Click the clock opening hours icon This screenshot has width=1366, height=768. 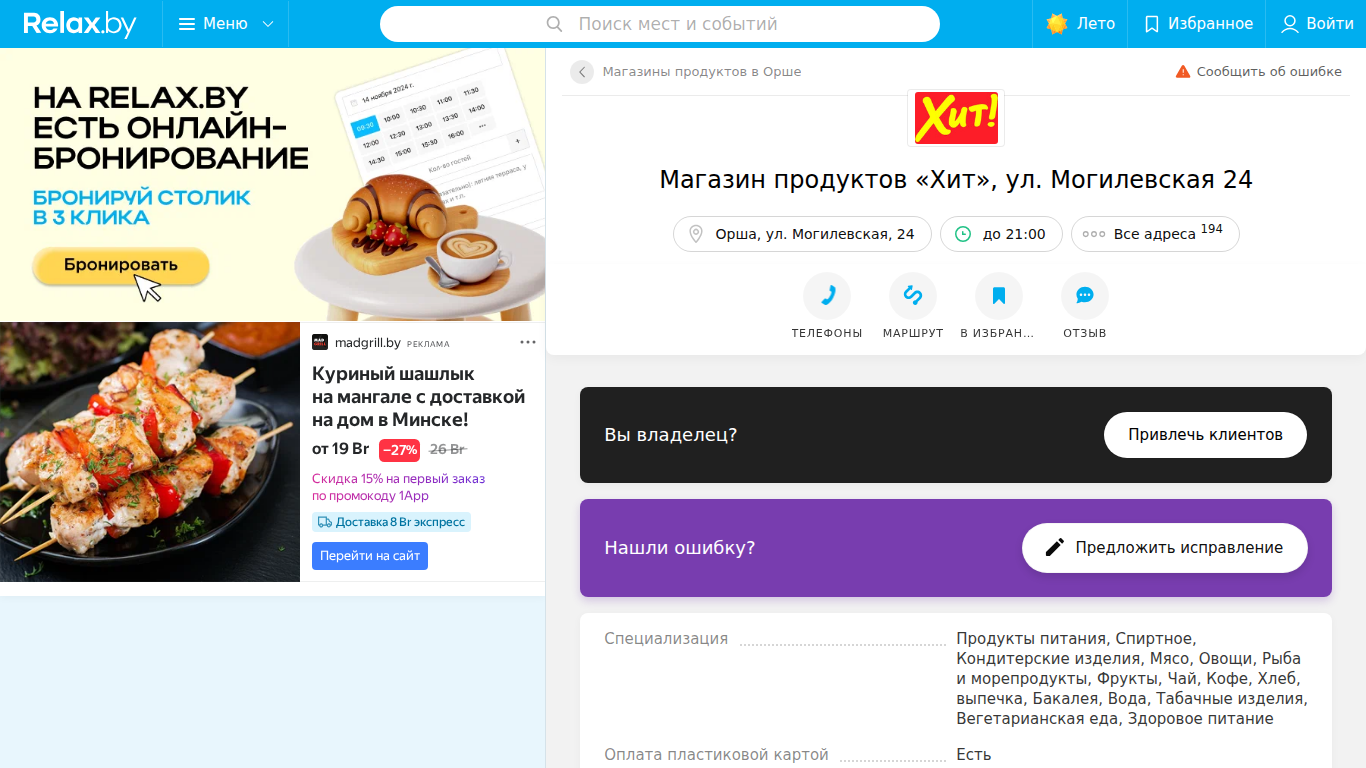pyautogui.click(x=963, y=234)
